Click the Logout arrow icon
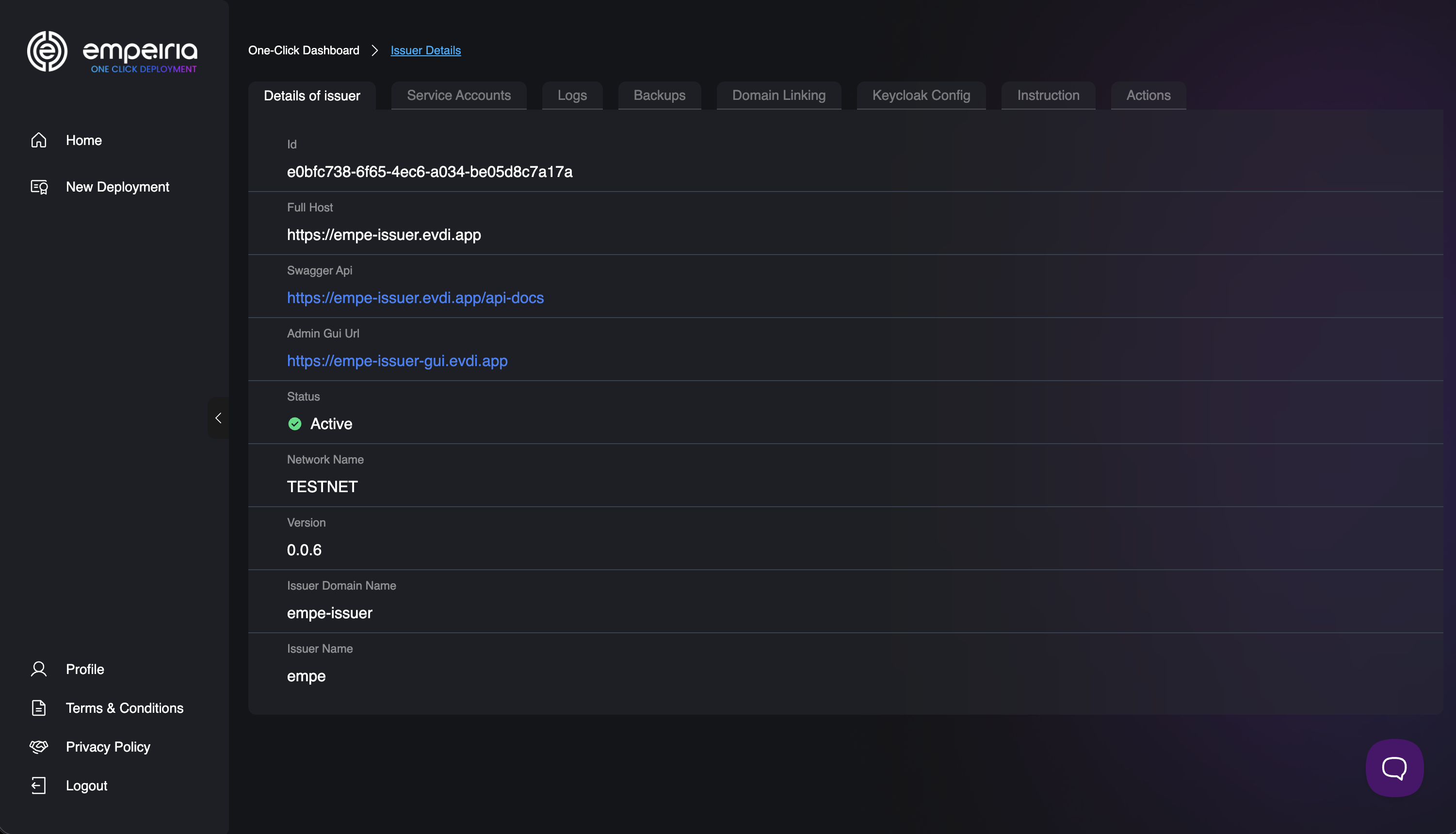This screenshot has height=834, width=1456. (39, 786)
